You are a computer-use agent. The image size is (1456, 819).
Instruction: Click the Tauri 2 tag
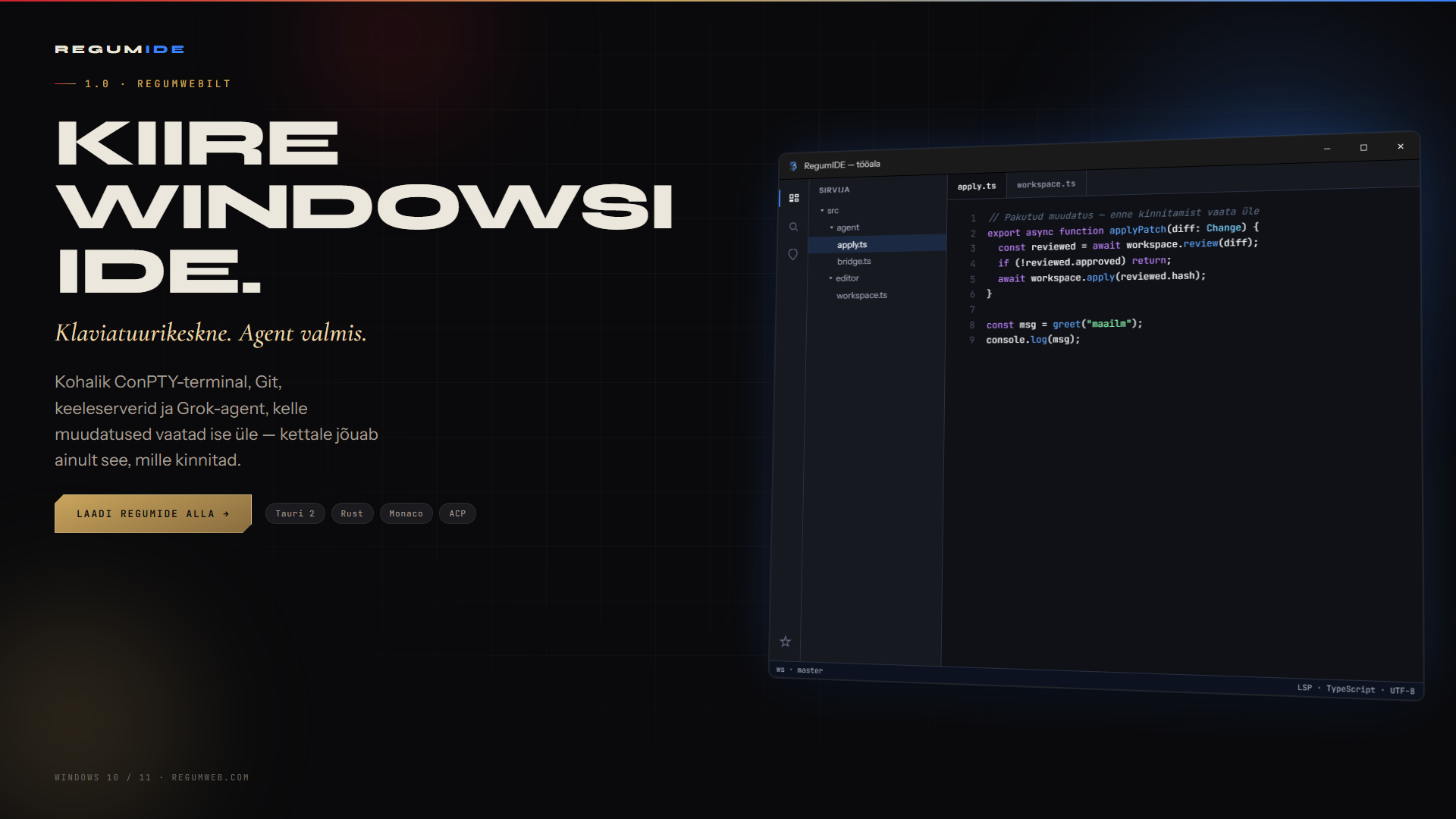pyautogui.click(x=295, y=513)
